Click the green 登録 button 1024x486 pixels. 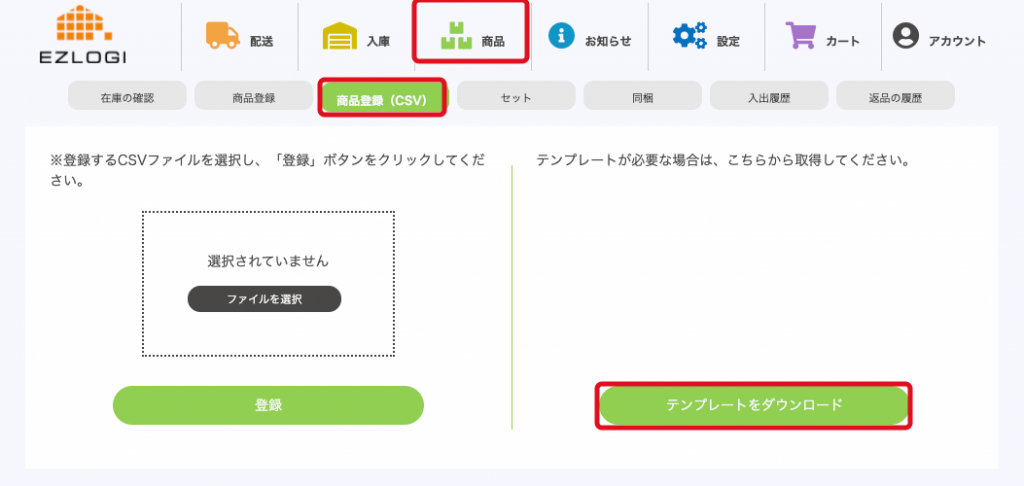pos(268,405)
